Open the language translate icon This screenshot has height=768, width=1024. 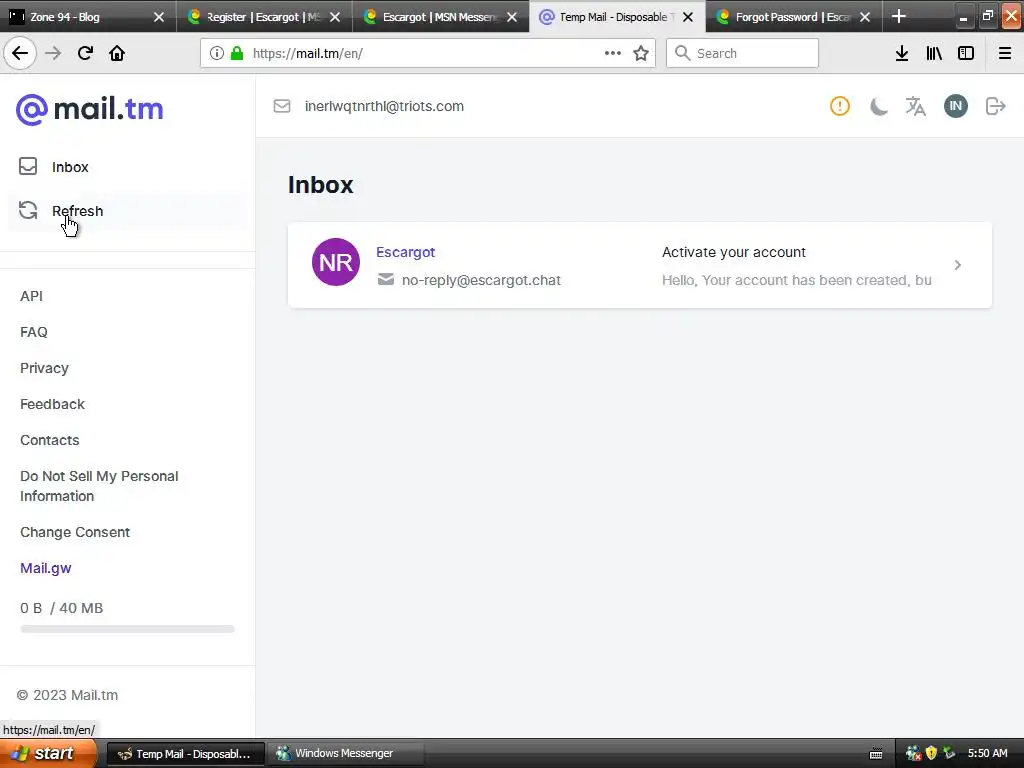(916, 106)
